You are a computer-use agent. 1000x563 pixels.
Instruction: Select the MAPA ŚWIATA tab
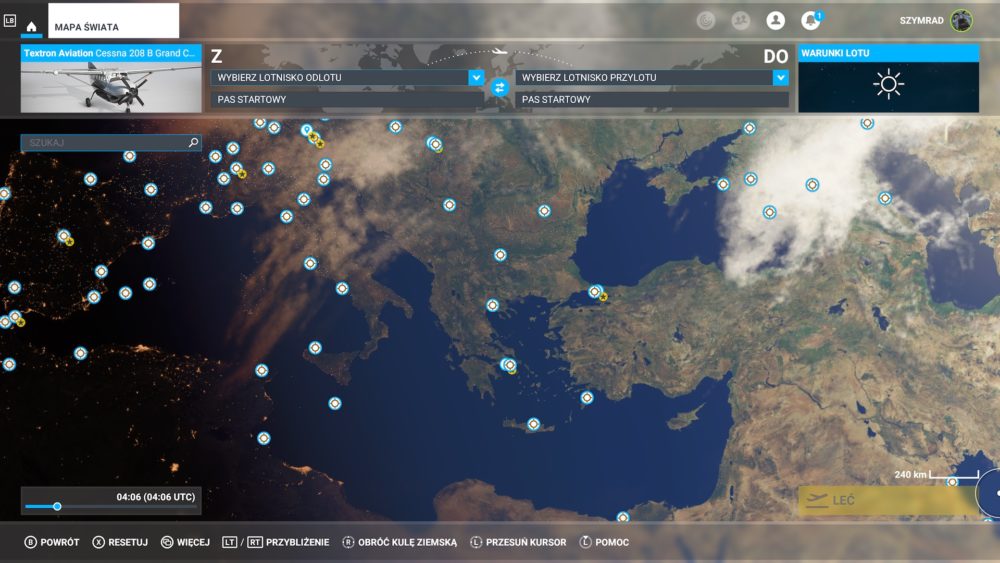[114, 21]
